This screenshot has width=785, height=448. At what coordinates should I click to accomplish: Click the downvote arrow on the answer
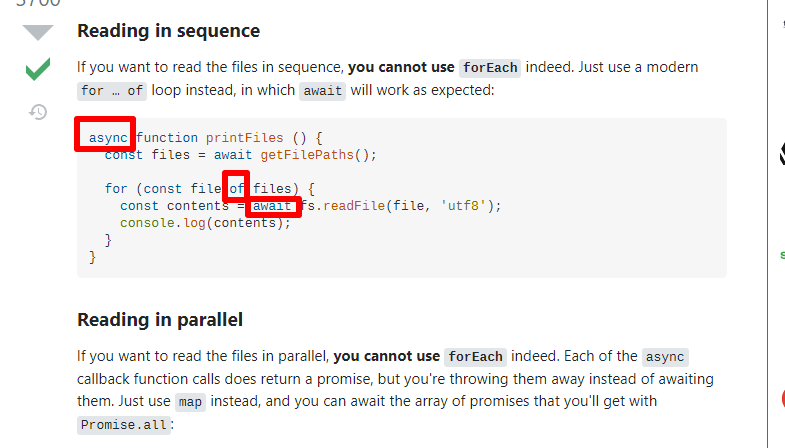(38, 33)
